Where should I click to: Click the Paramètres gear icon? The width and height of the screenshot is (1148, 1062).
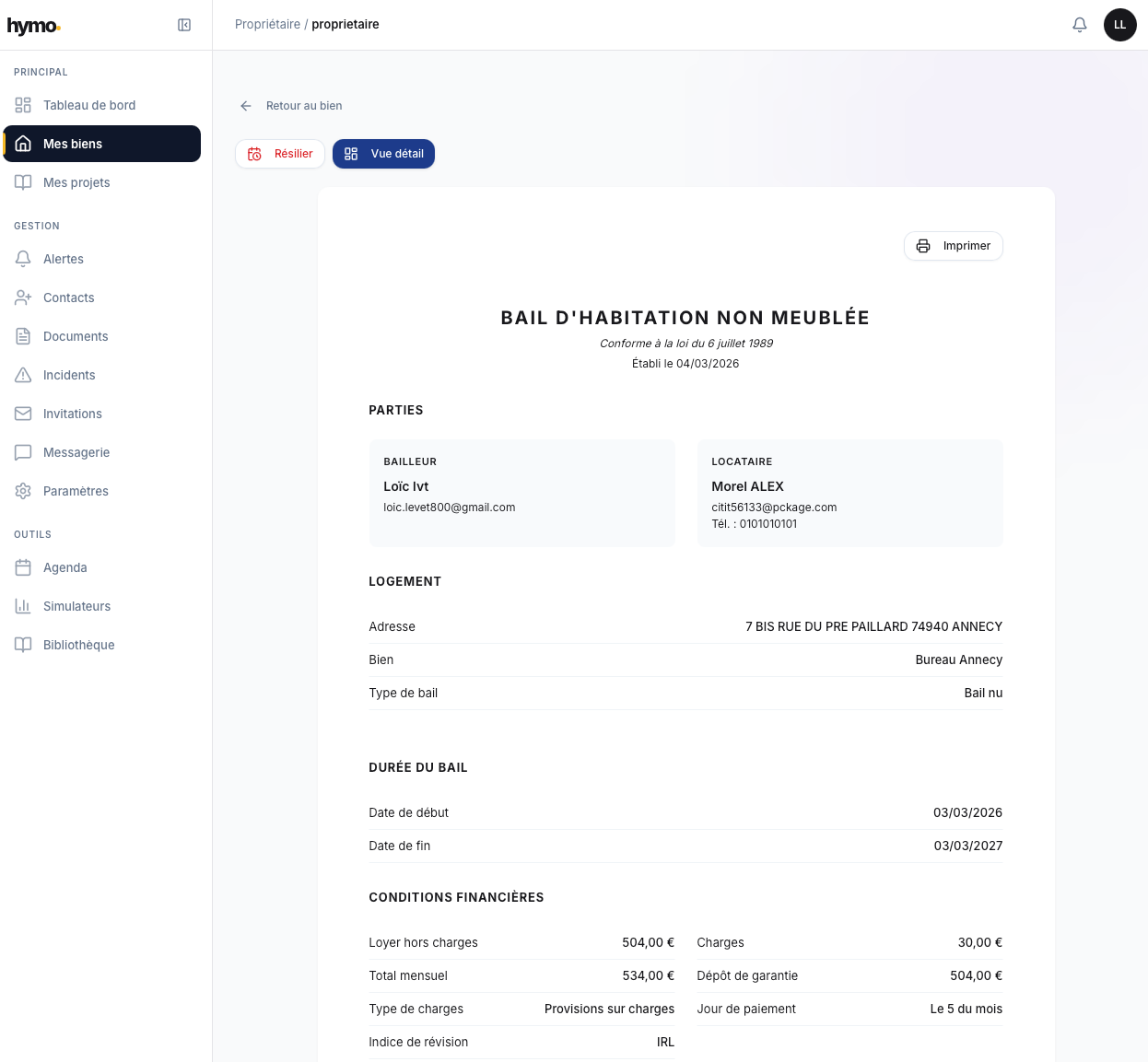pyautogui.click(x=23, y=491)
